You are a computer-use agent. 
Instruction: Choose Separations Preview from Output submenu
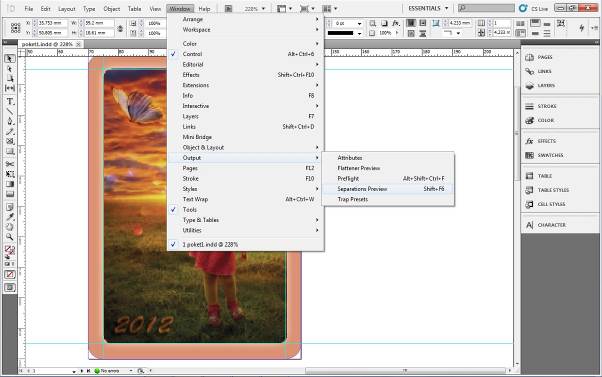[x=388, y=189]
